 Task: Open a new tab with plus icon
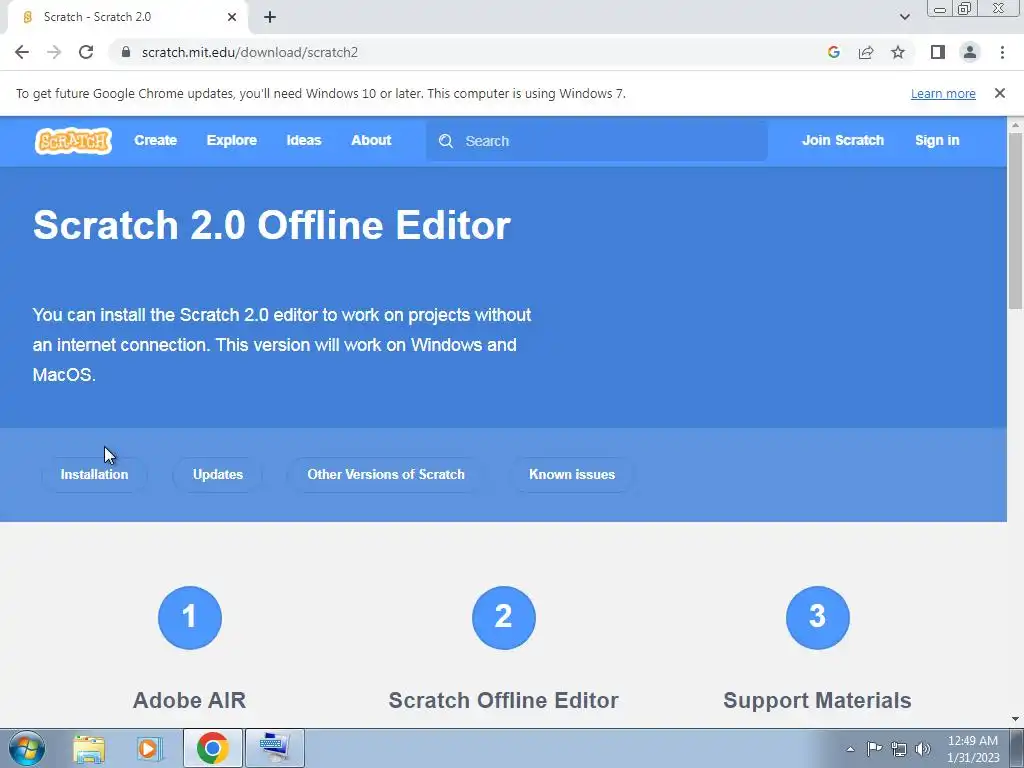click(270, 17)
